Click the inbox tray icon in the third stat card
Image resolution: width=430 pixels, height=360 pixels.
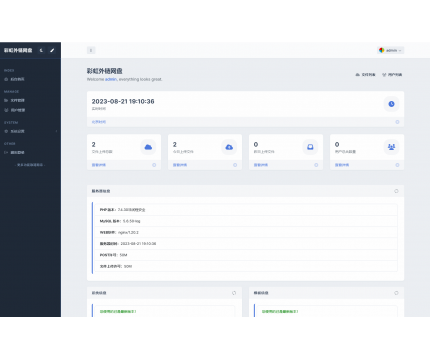[310, 147]
